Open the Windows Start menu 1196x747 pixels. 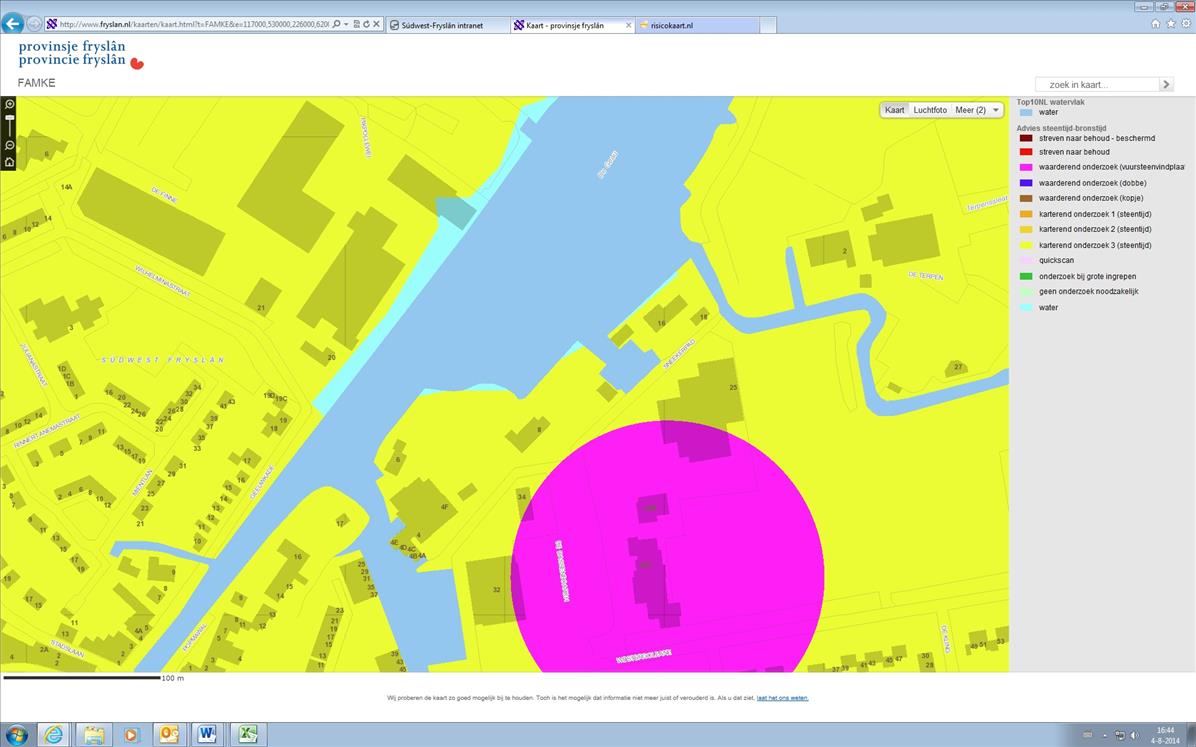(16, 735)
